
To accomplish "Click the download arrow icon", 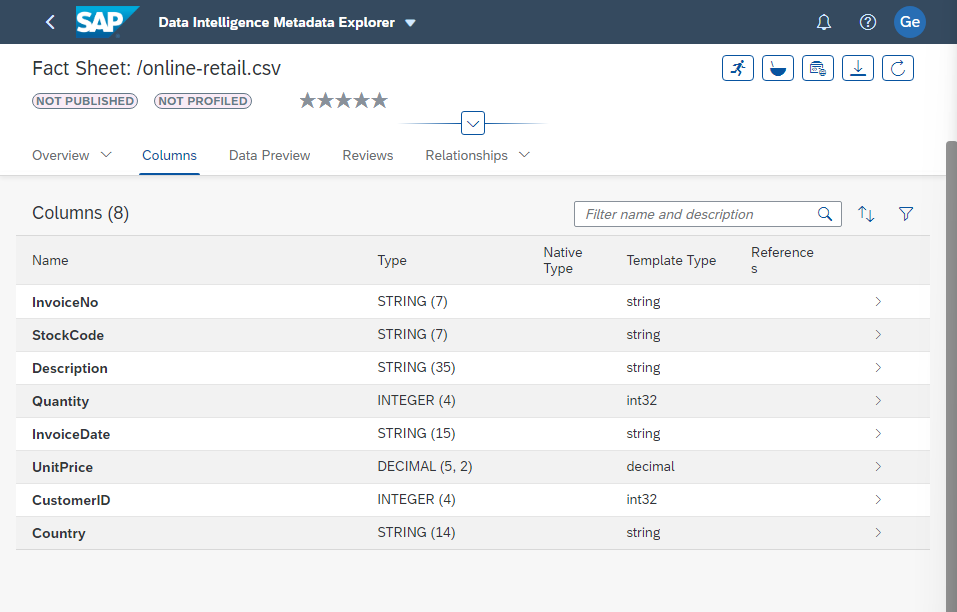I will pyautogui.click(x=858, y=68).
